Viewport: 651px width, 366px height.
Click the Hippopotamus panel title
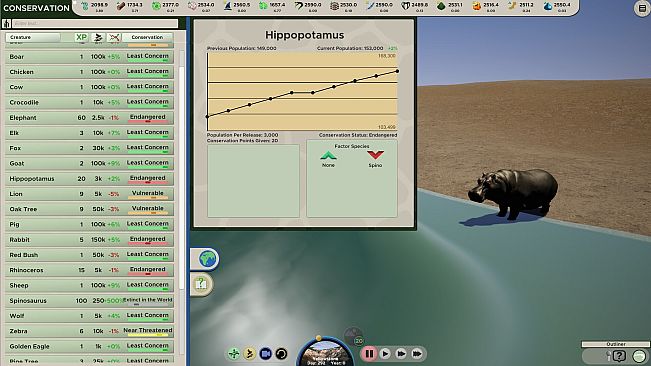coord(304,35)
